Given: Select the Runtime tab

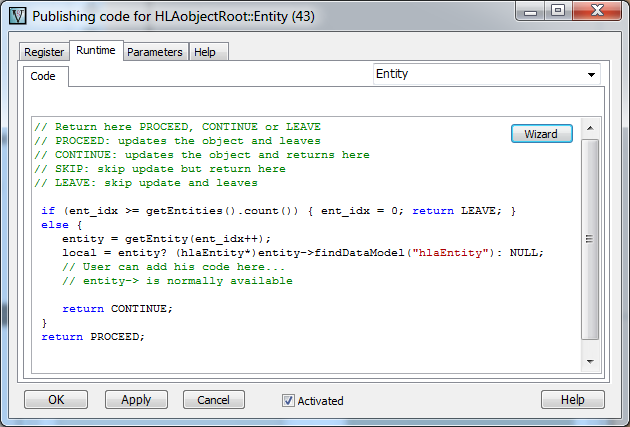Looking at the screenshot, I should click(96, 51).
